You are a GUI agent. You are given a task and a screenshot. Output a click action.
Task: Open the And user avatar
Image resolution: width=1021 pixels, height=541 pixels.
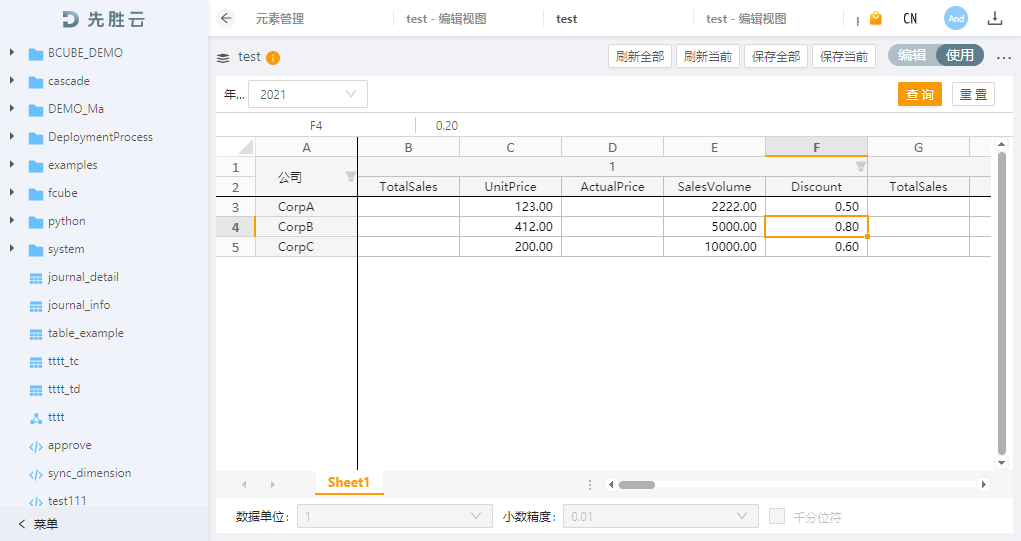click(x=956, y=18)
